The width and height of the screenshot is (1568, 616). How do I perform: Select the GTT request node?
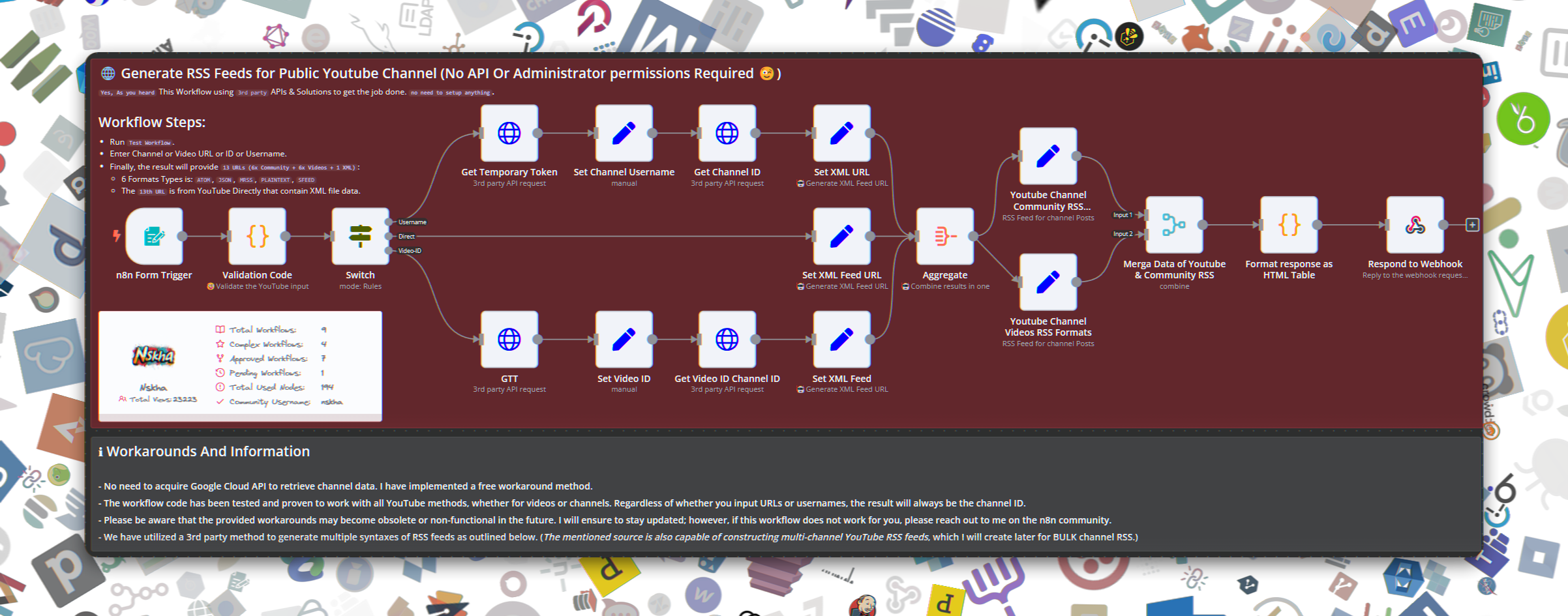[509, 339]
